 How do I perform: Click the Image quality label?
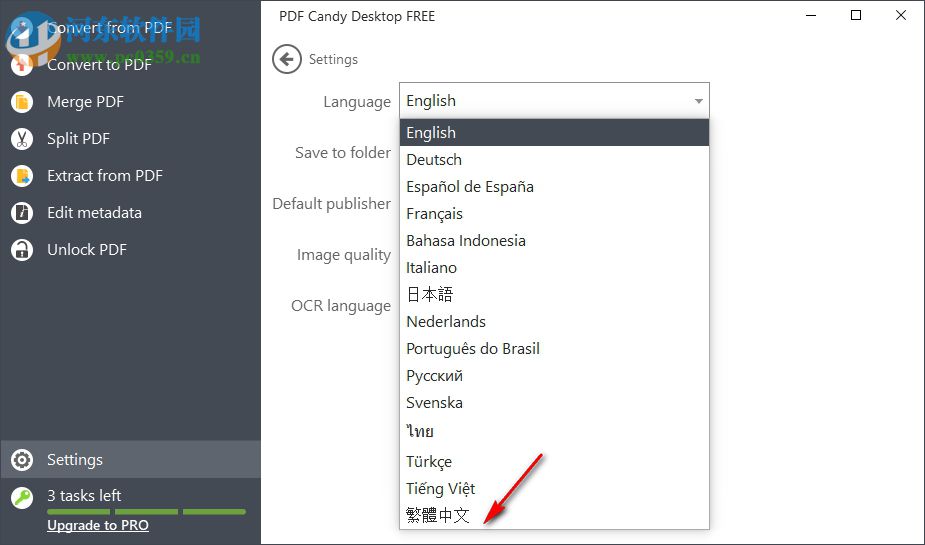click(x=344, y=255)
